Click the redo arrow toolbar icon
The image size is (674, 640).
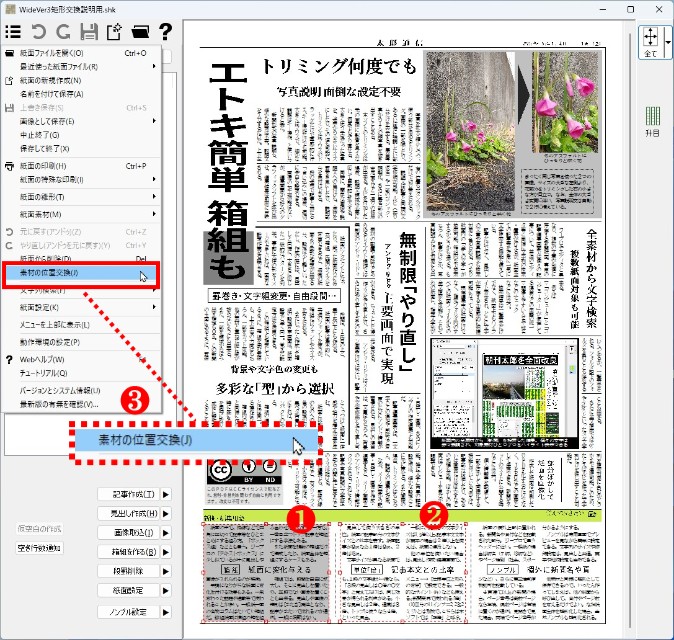64,32
